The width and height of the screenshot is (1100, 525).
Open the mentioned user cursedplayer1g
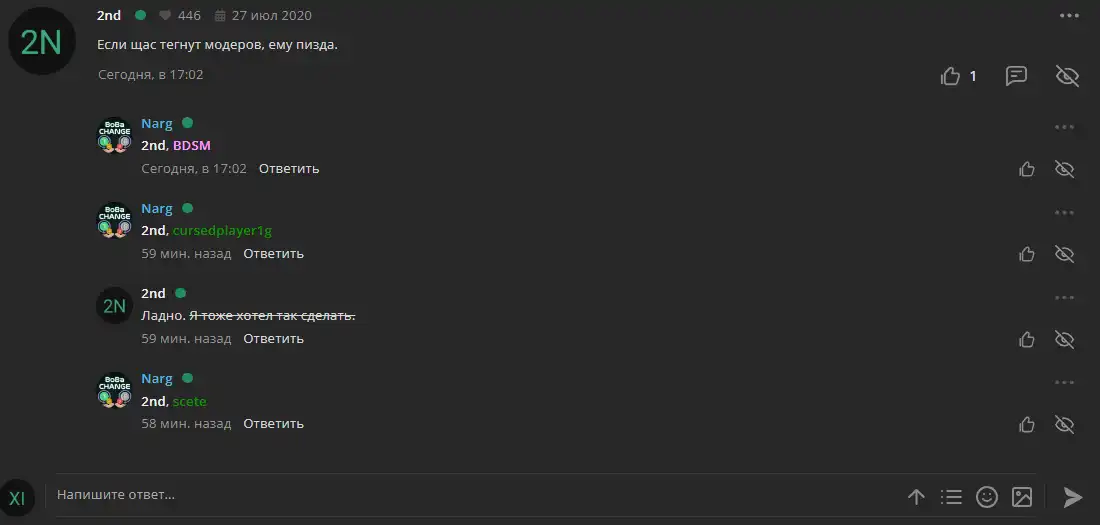click(222, 231)
